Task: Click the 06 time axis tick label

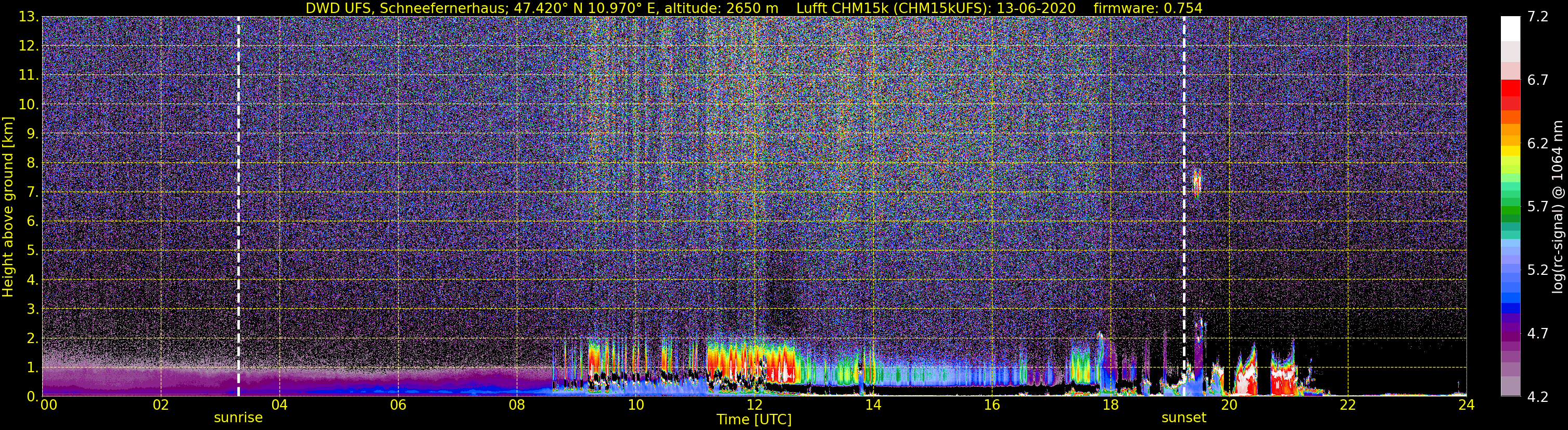Action: [398, 406]
